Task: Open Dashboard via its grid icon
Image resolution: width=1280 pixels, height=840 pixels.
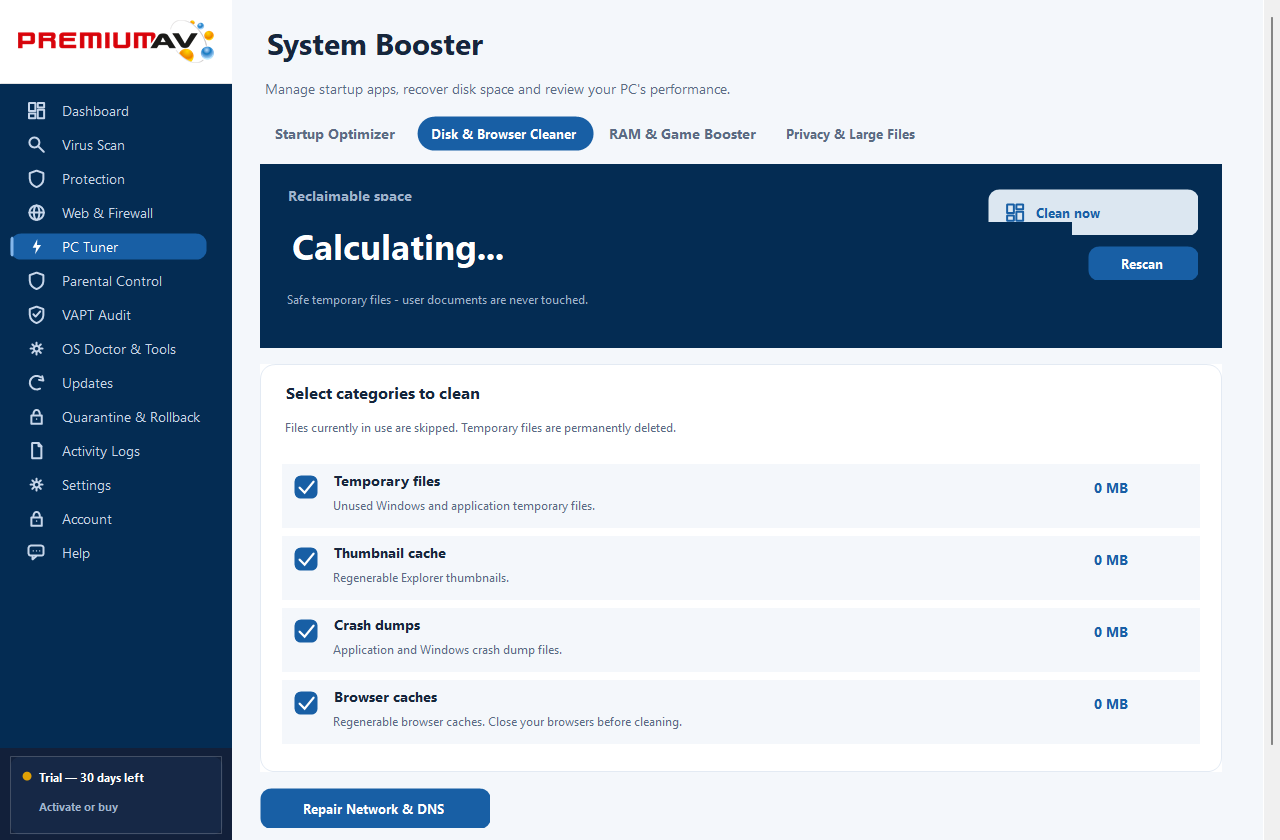Action: pyautogui.click(x=37, y=111)
